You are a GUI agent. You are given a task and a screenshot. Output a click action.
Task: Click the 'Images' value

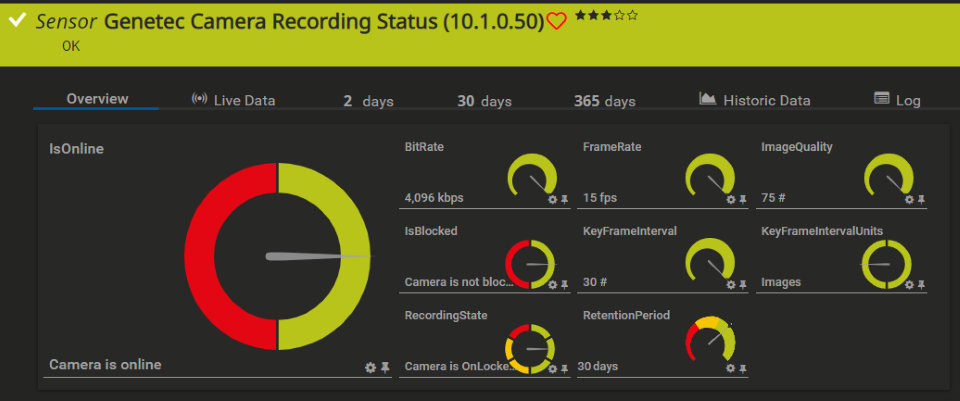coord(781,282)
